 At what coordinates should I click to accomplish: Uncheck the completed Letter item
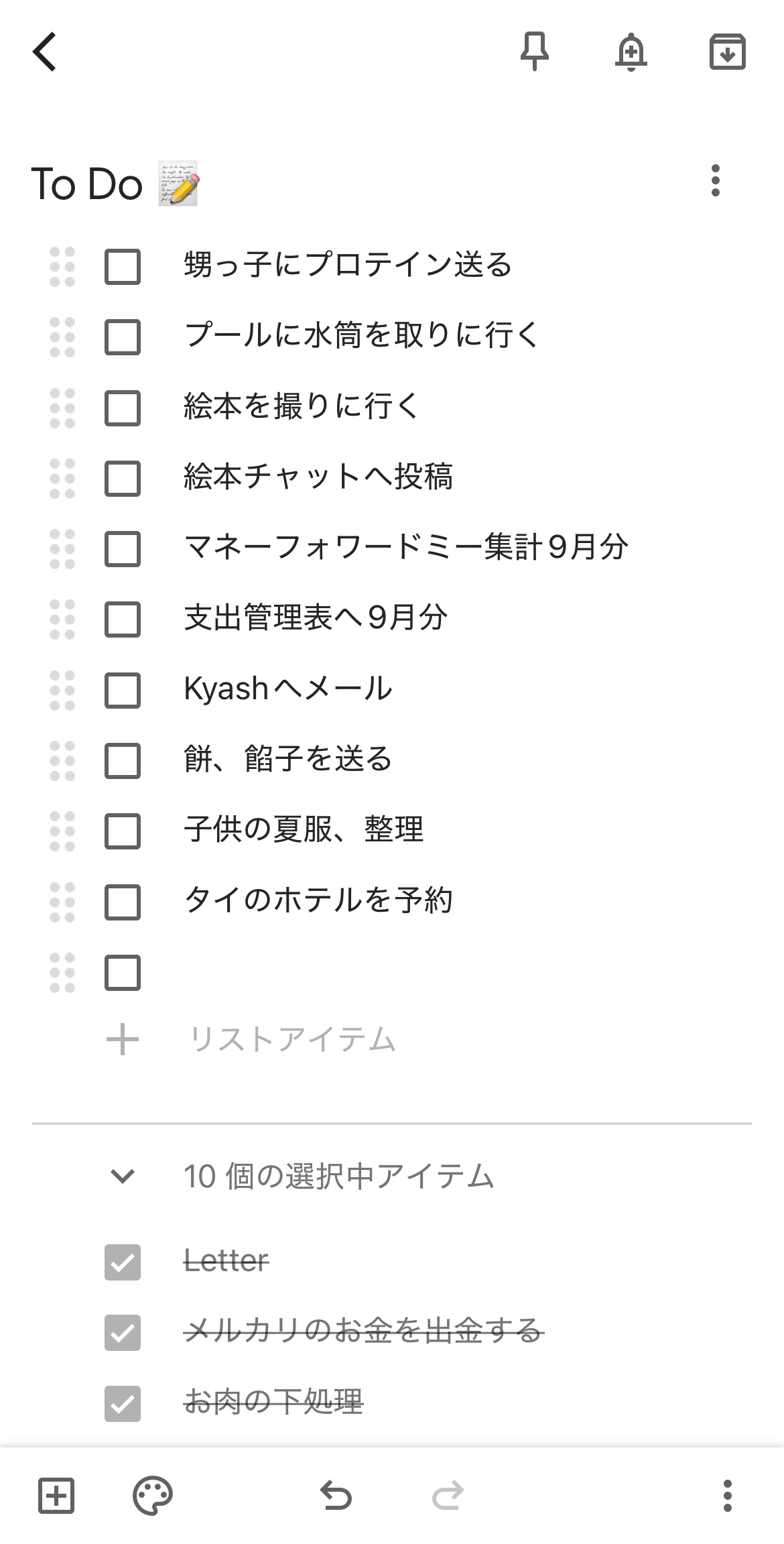(123, 1262)
